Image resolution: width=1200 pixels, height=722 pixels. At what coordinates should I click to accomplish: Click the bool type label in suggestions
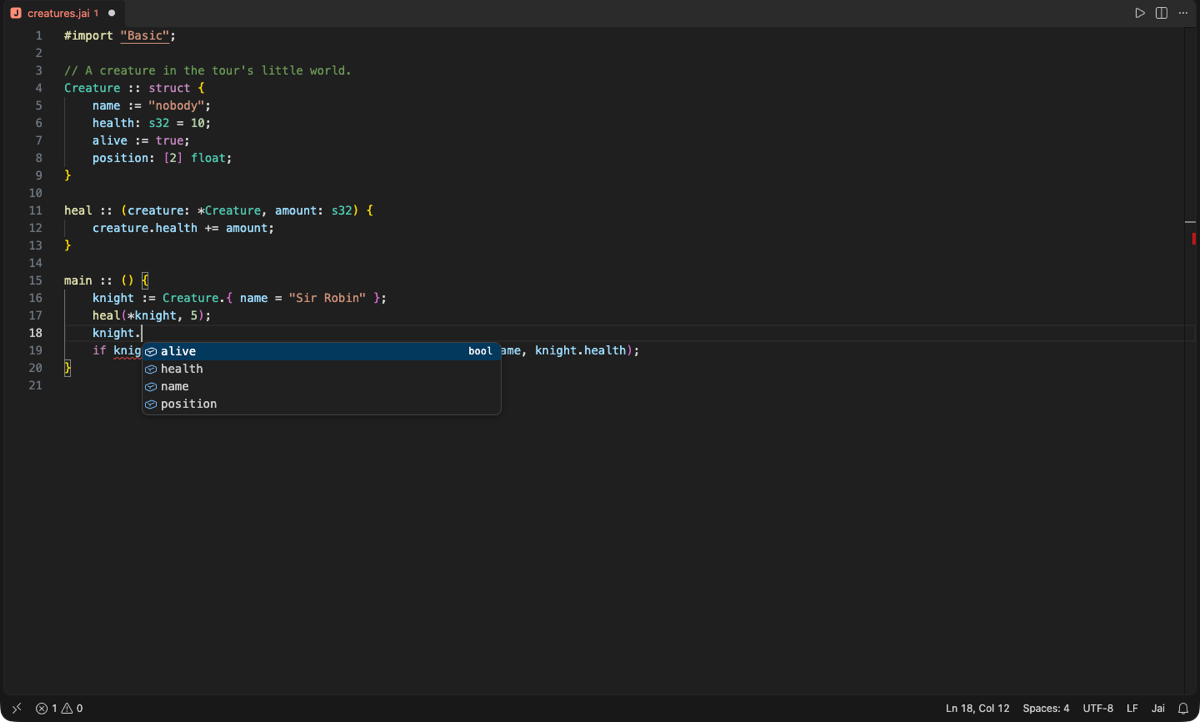point(480,351)
